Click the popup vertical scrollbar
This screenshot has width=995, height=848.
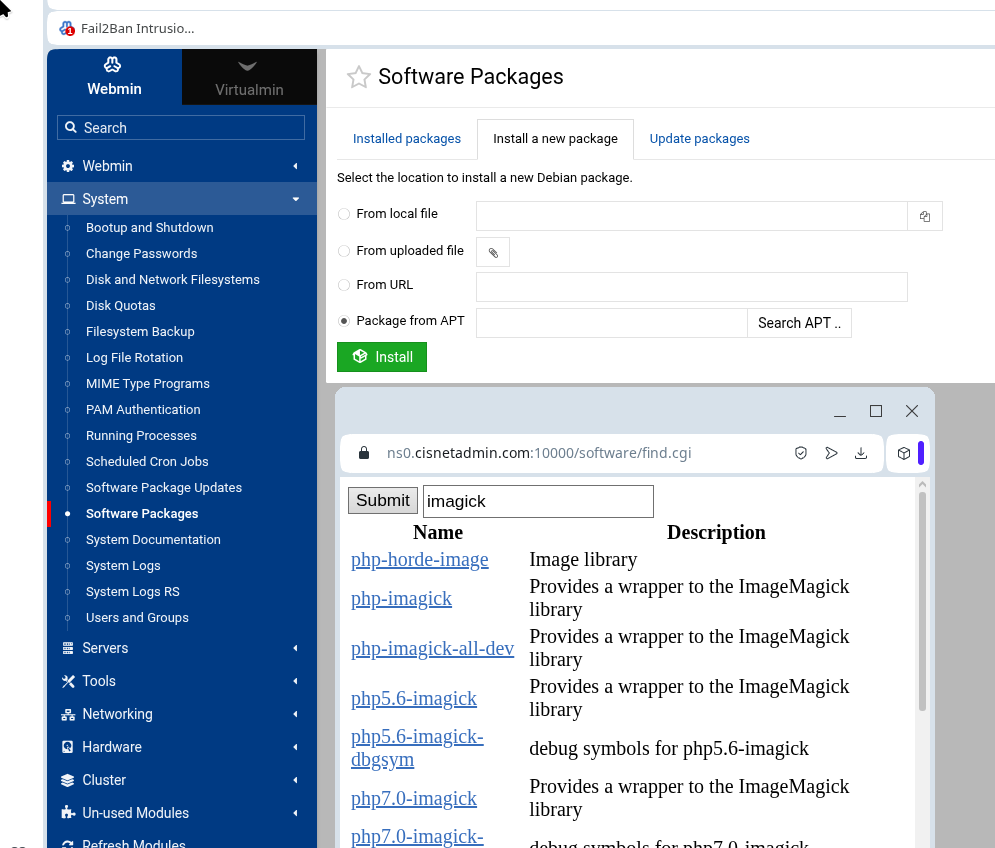click(922, 600)
